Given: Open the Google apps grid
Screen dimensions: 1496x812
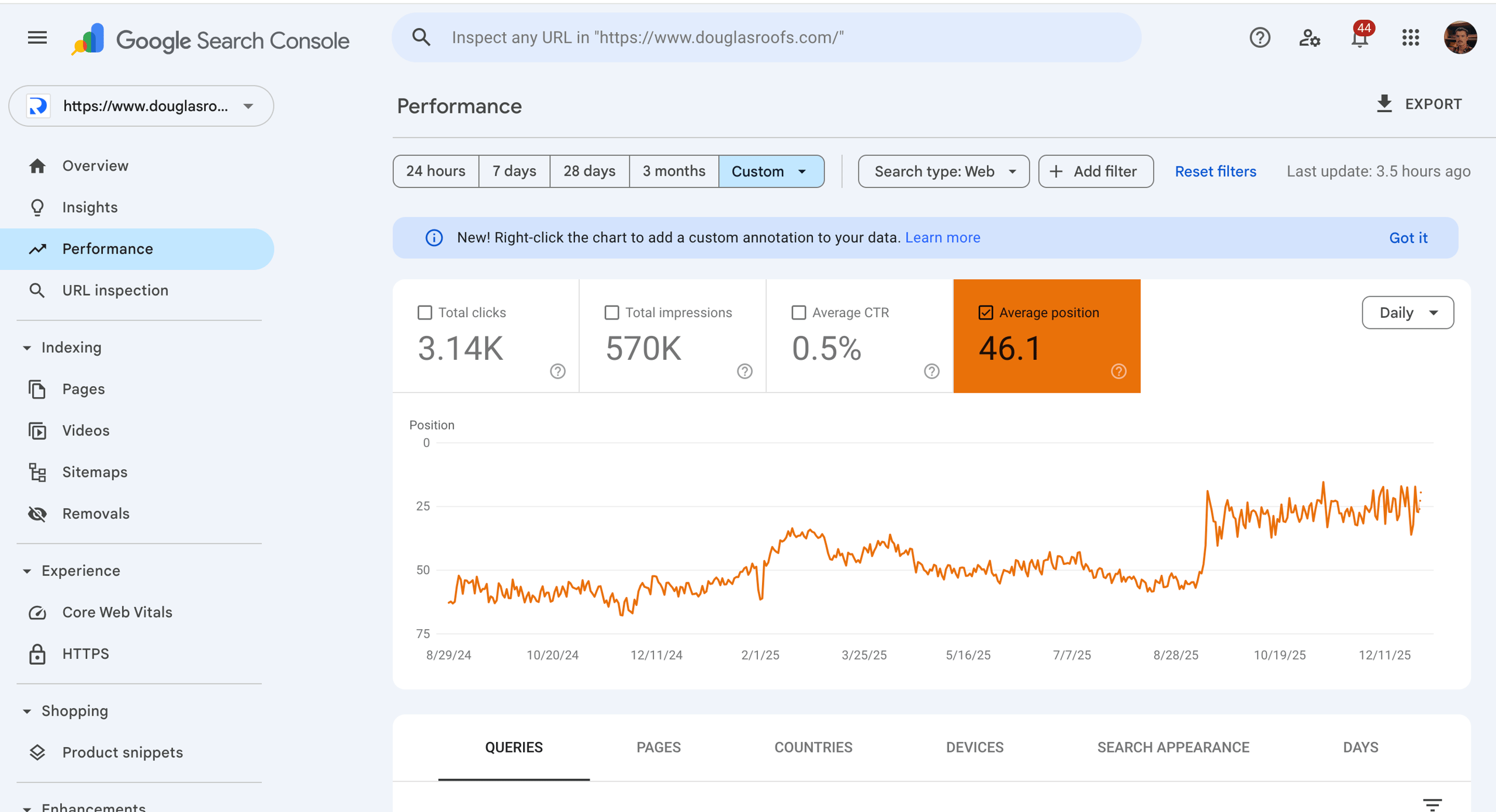Looking at the screenshot, I should click(x=1410, y=38).
